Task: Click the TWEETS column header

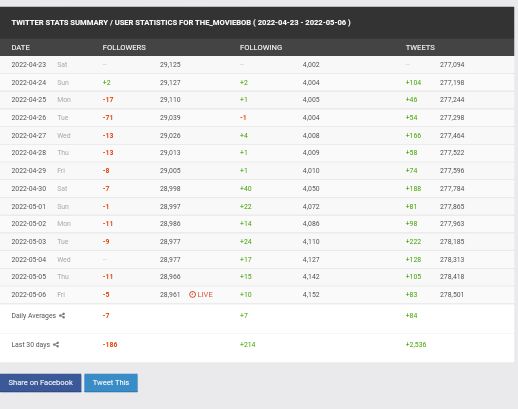Action: [x=420, y=48]
